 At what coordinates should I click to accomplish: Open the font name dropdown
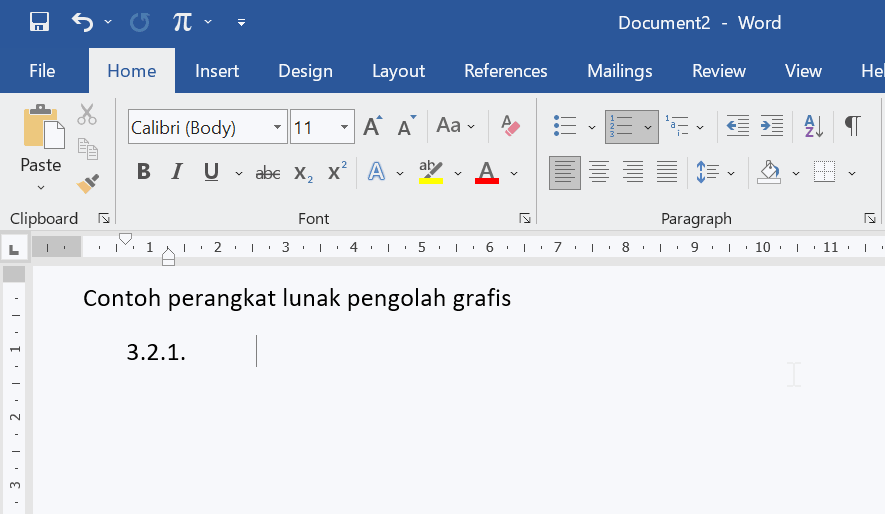coord(277,128)
